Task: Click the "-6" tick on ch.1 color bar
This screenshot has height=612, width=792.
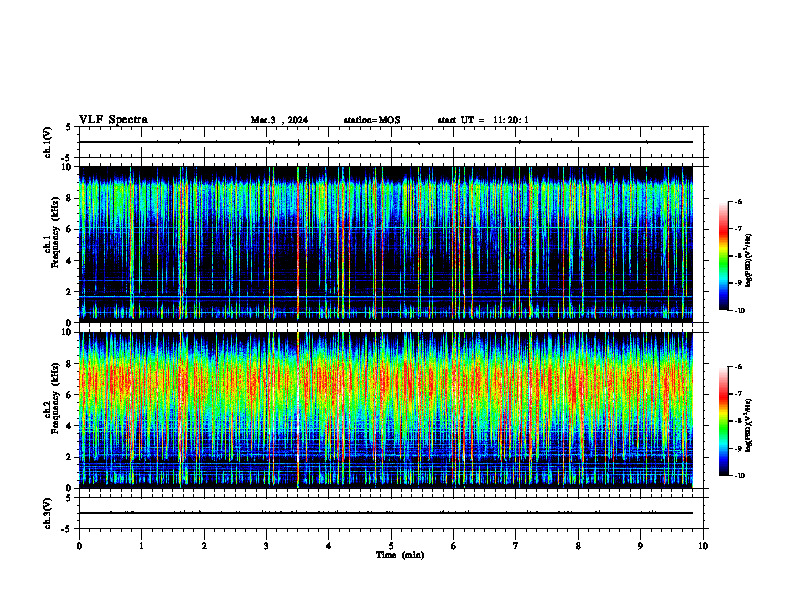Action: click(x=738, y=201)
